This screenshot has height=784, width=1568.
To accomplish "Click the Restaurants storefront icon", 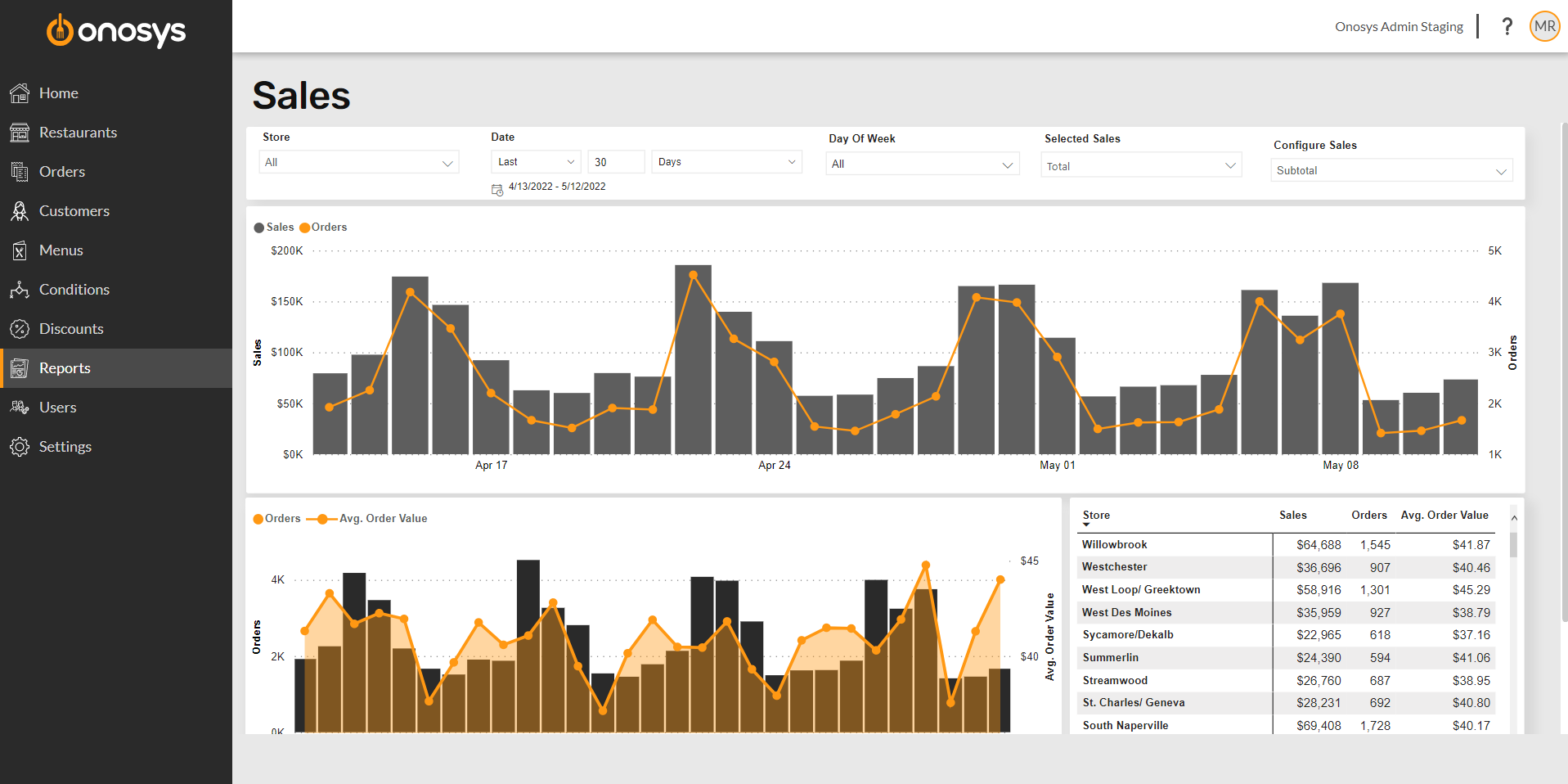I will [x=20, y=133].
